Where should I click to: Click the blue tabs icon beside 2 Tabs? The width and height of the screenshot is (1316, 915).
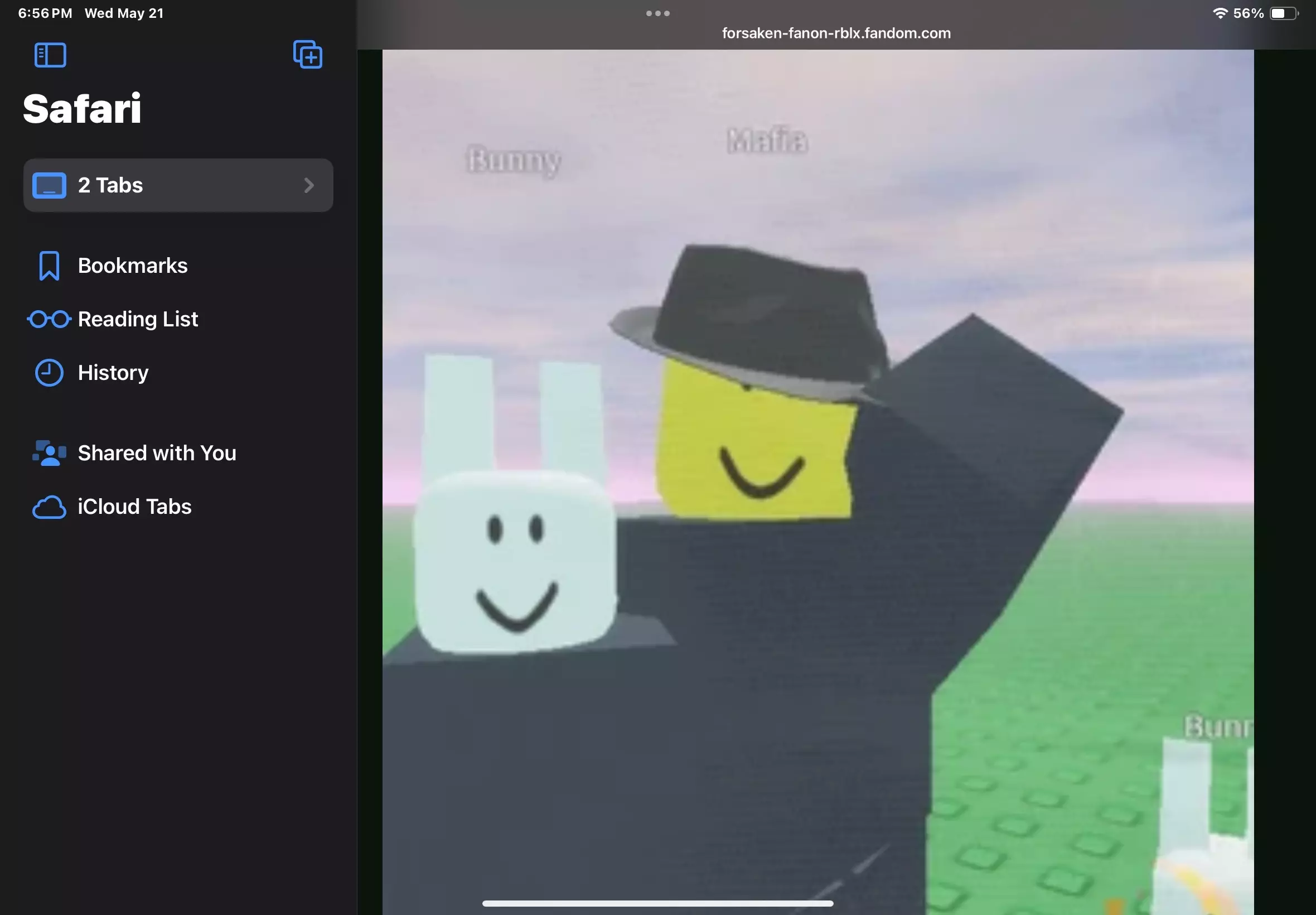[49, 185]
